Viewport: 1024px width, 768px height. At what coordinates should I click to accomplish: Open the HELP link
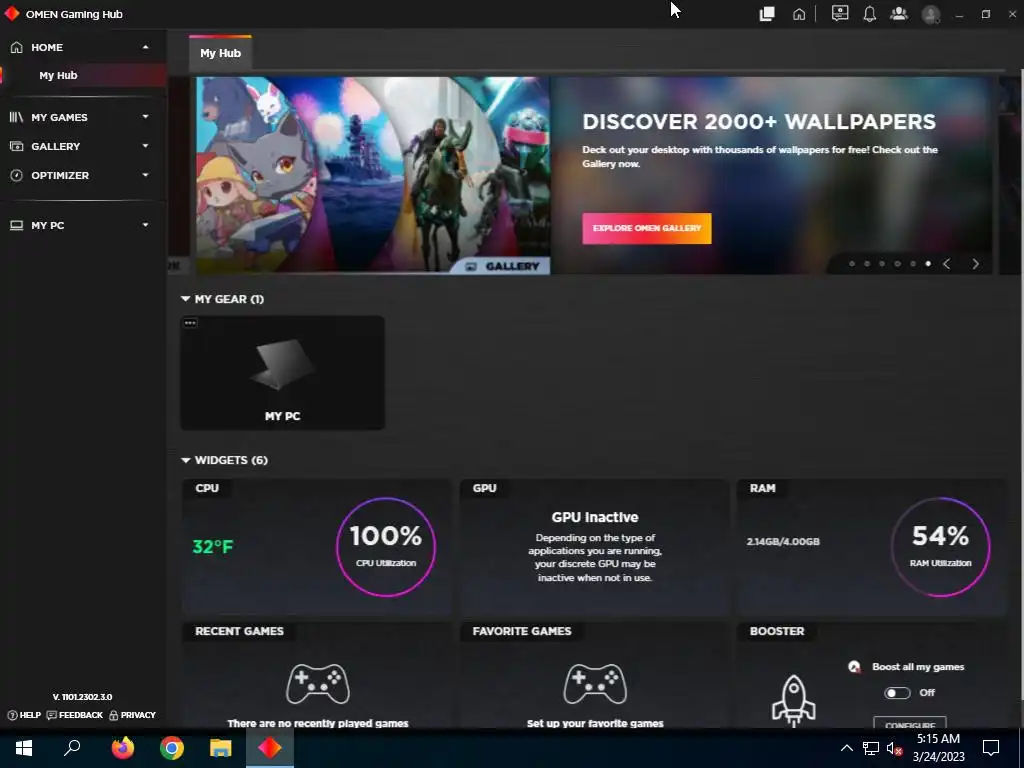click(24, 715)
